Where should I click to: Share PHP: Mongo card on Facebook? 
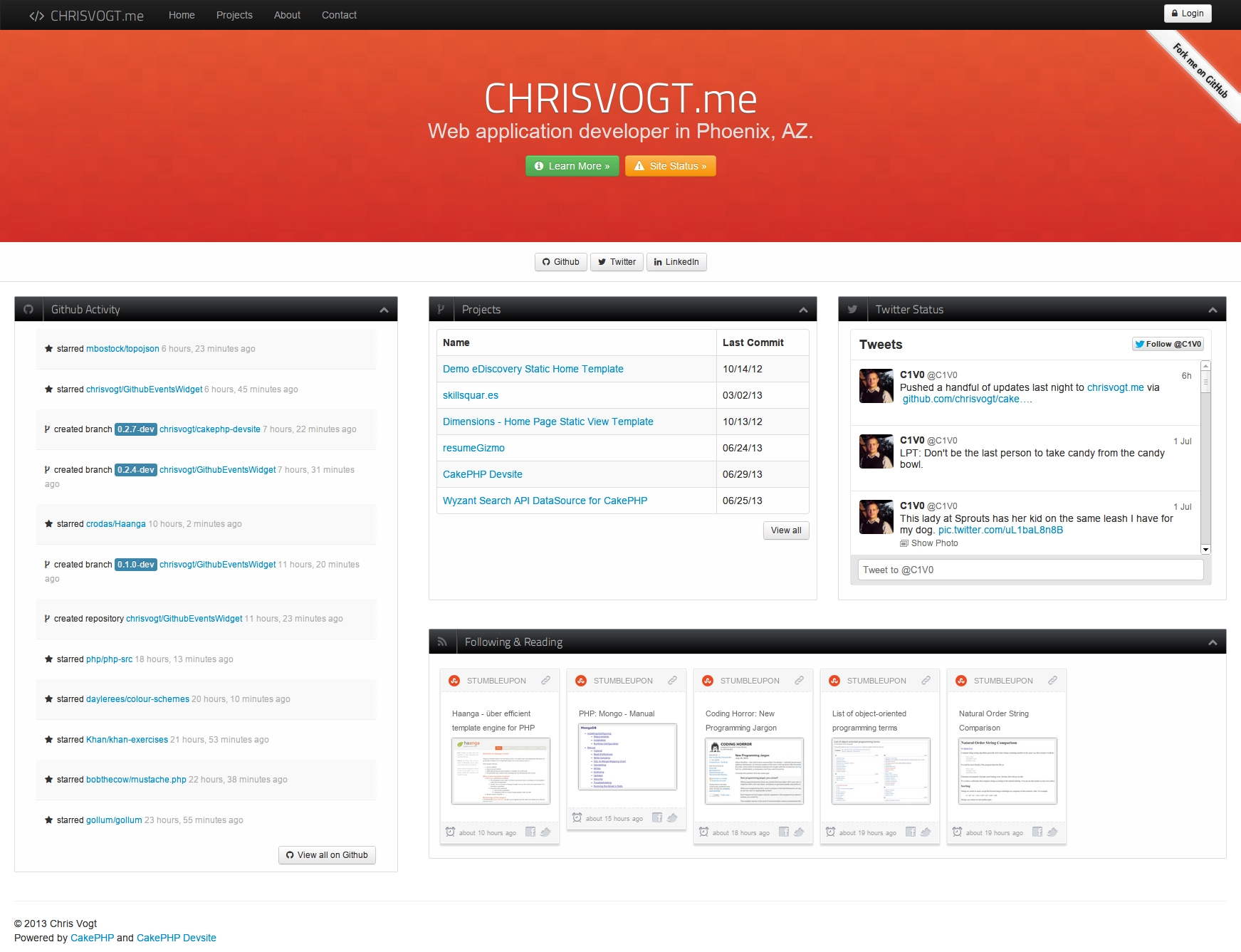coord(657,817)
